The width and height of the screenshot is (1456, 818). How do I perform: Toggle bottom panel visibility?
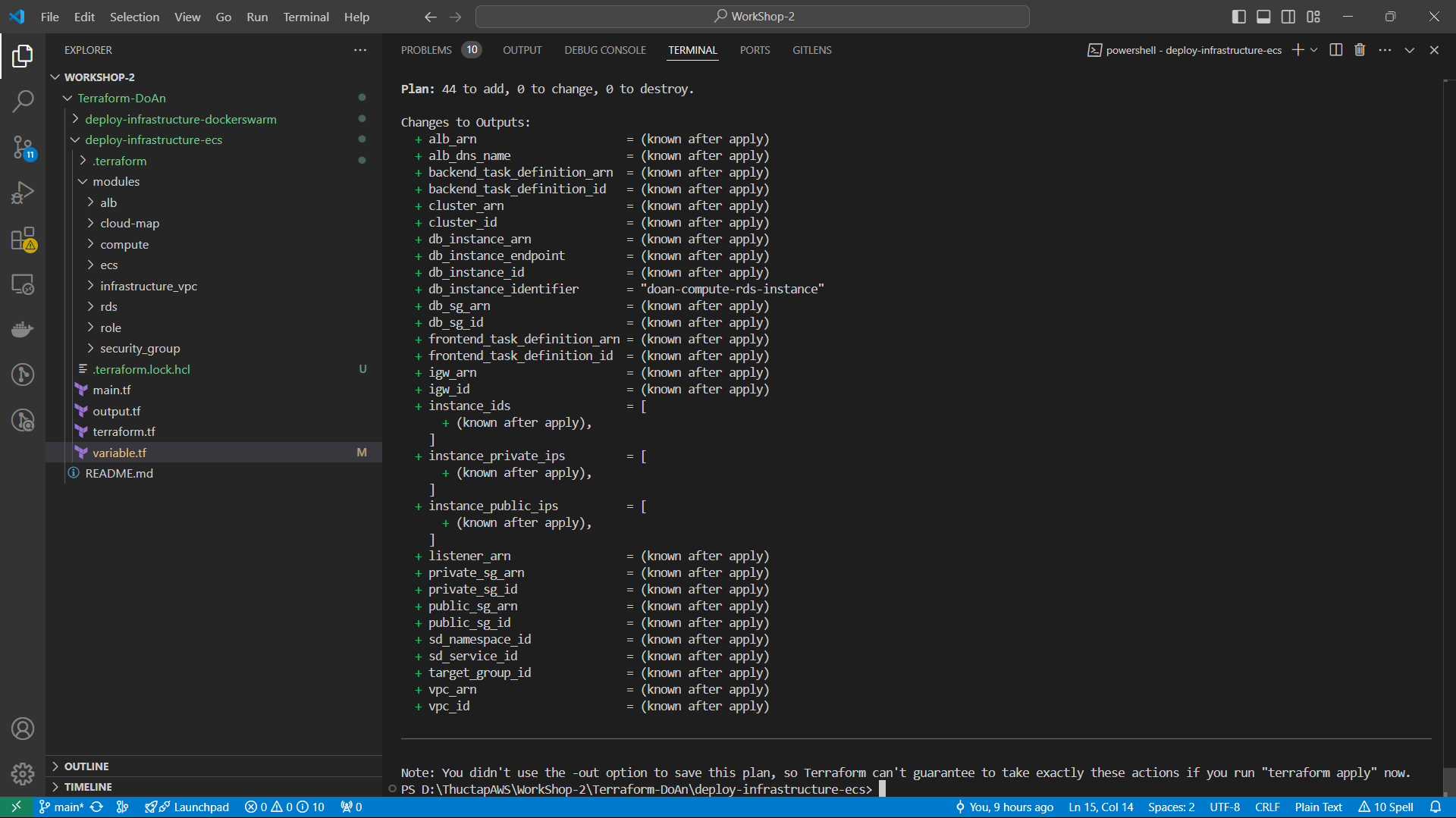click(x=1263, y=17)
